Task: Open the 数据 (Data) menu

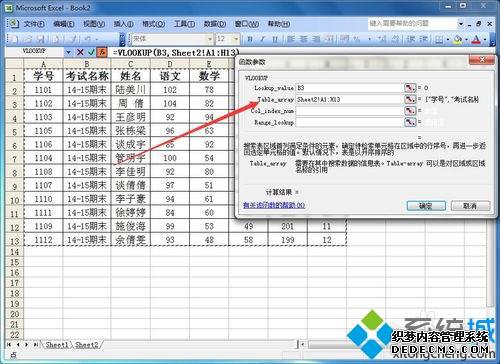Action: tap(215, 24)
